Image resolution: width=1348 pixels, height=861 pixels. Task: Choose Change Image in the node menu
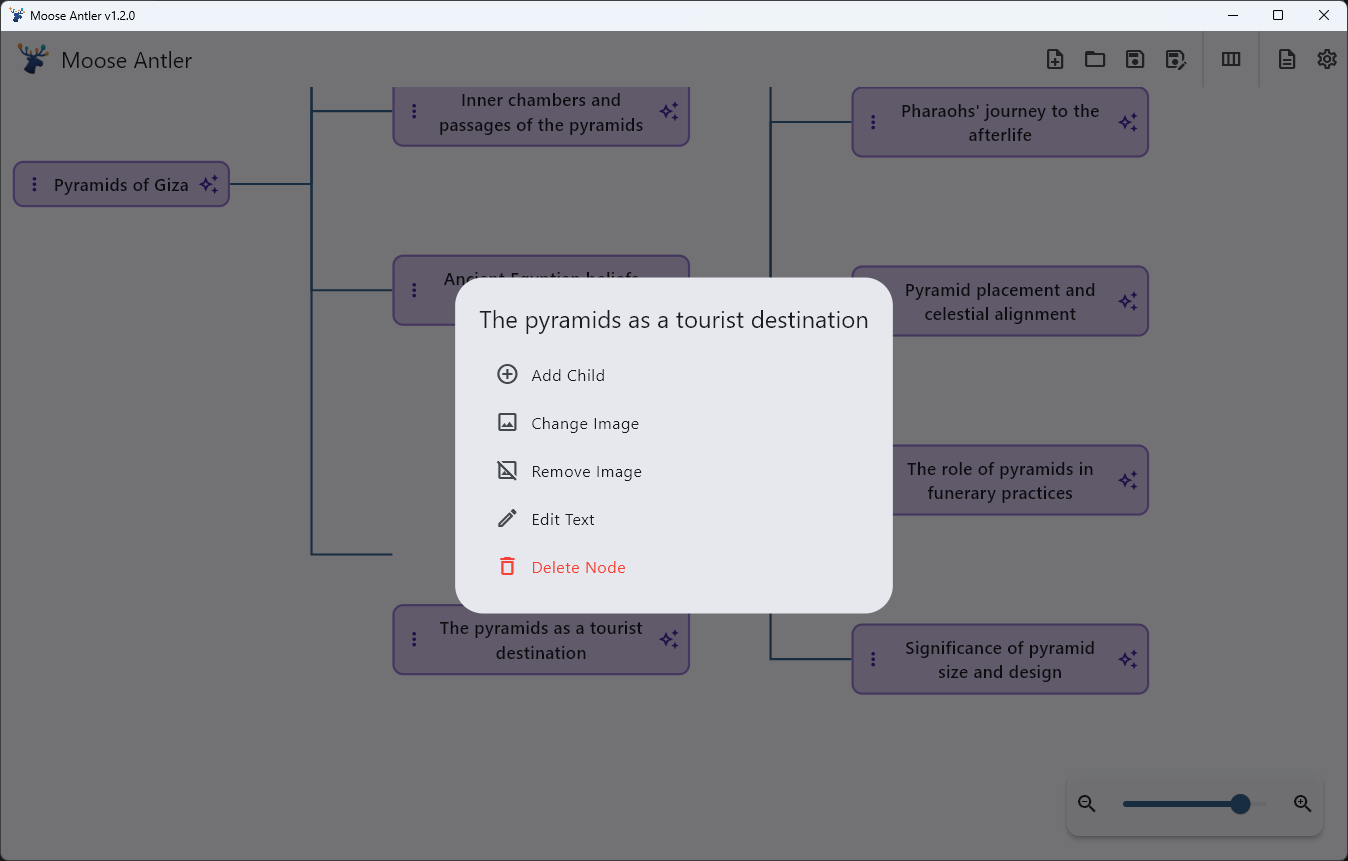tap(674, 423)
